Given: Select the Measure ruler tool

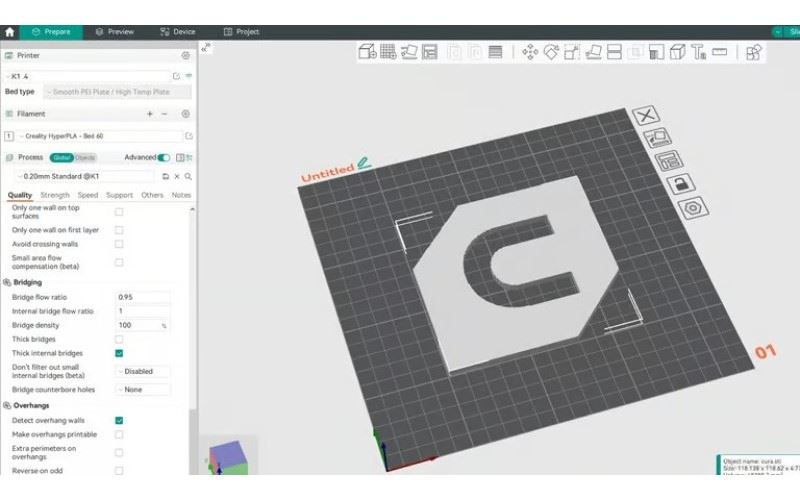Looking at the screenshot, I should coord(719,52).
